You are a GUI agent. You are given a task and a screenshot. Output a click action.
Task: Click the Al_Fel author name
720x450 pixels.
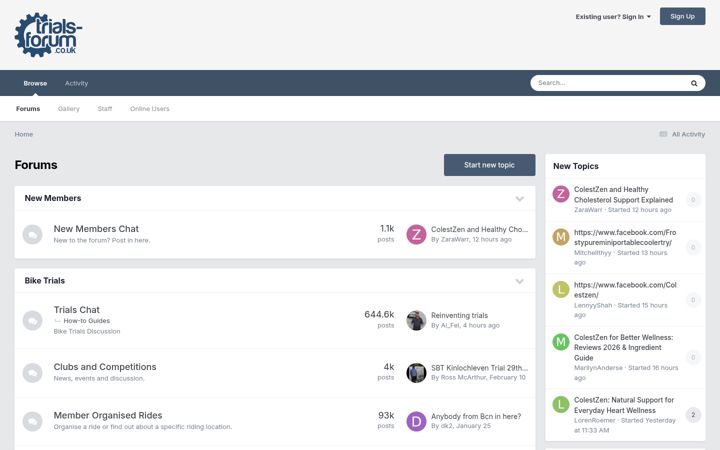(450, 326)
